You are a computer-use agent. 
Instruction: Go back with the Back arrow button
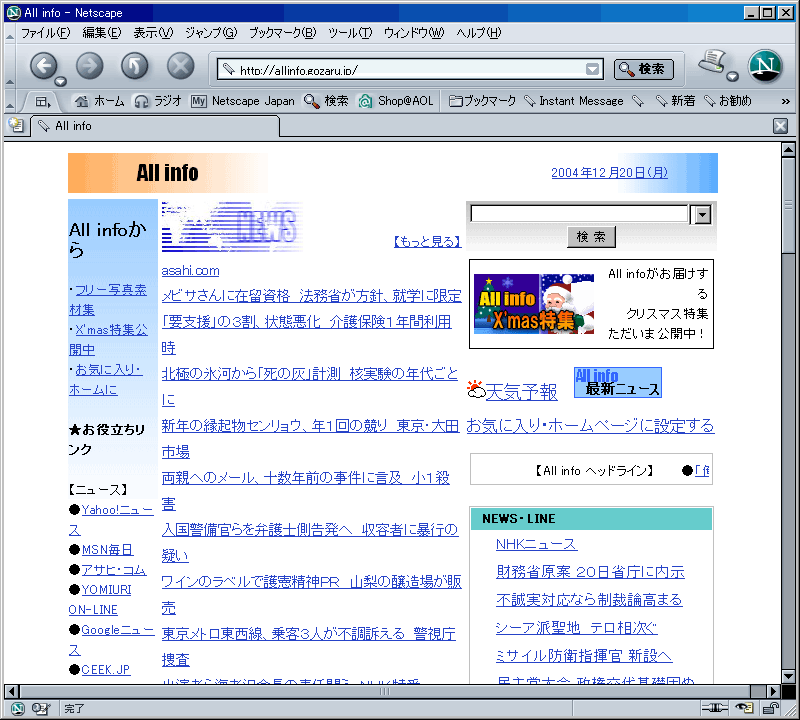point(43,66)
